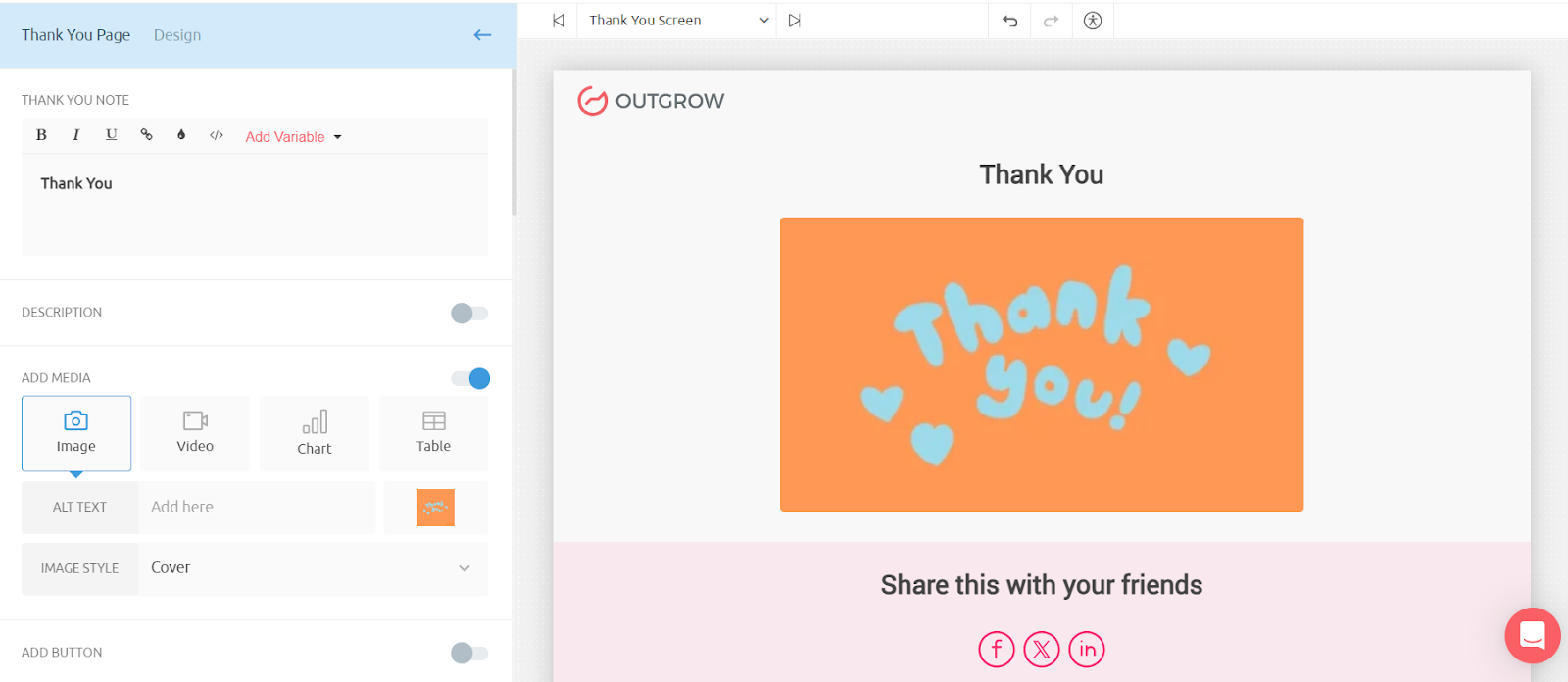
Task: Open the text color droplet tool
Action: tap(181, 135)
